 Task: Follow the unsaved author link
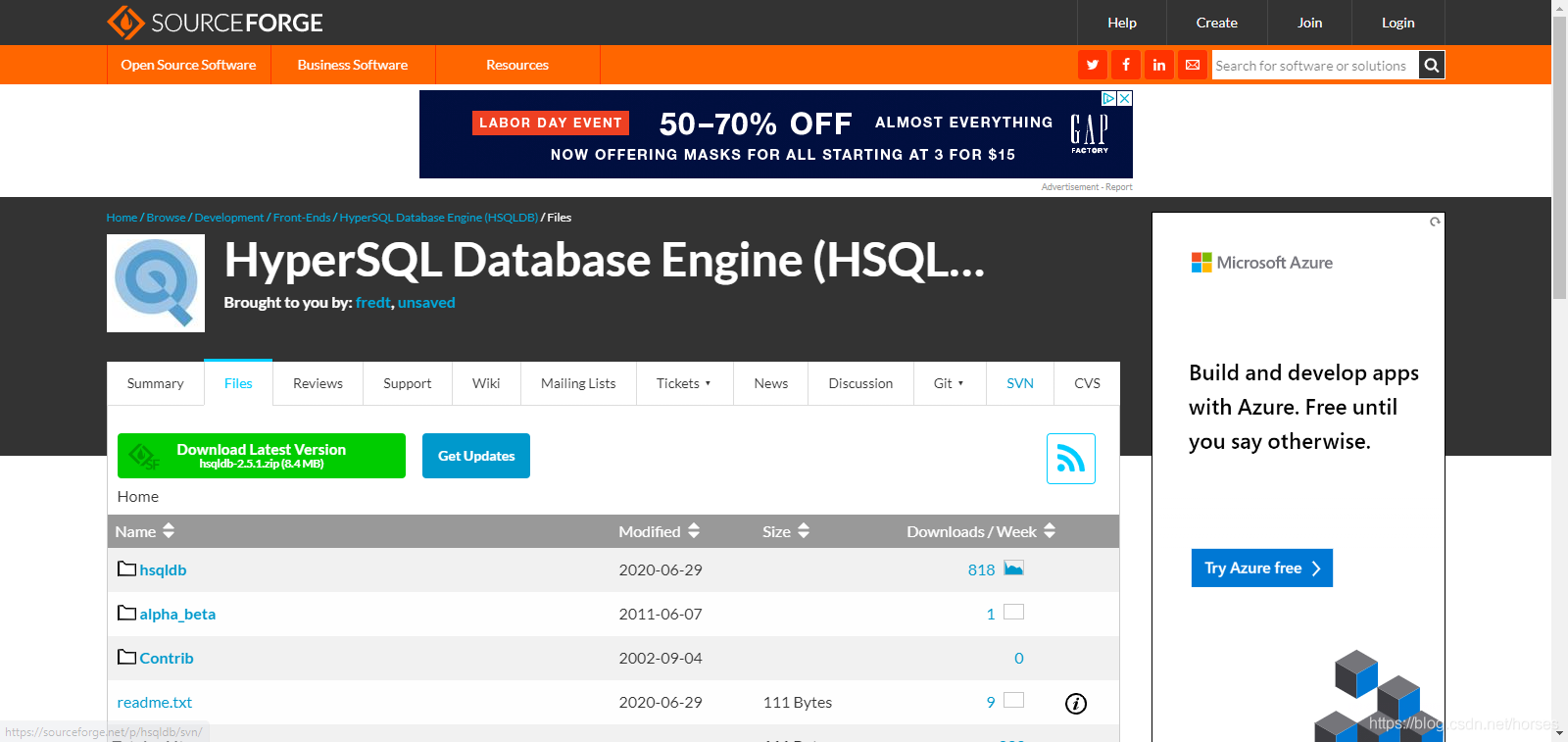[426, 303]
